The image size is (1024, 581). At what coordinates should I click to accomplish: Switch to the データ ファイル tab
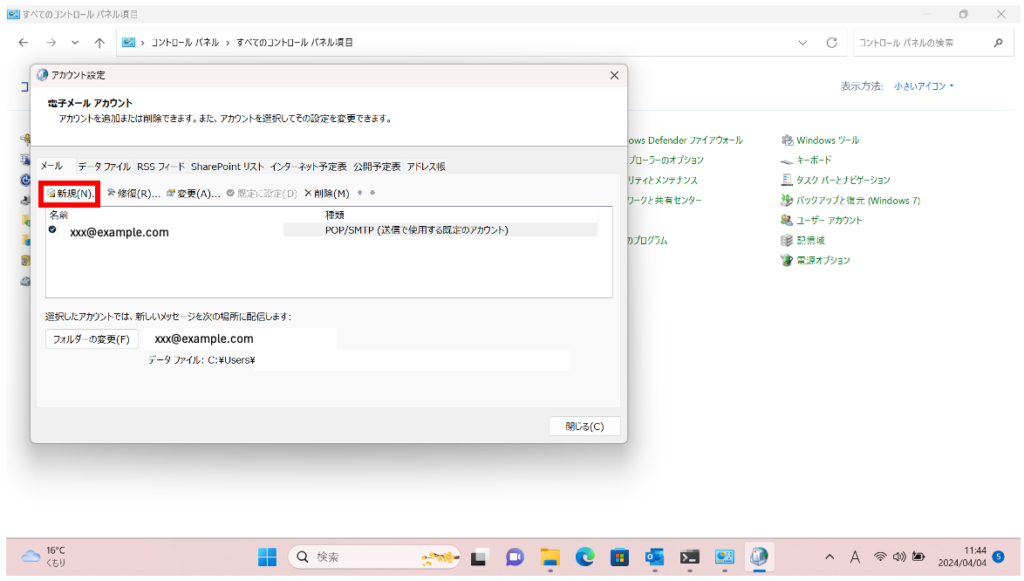point(104,166)
